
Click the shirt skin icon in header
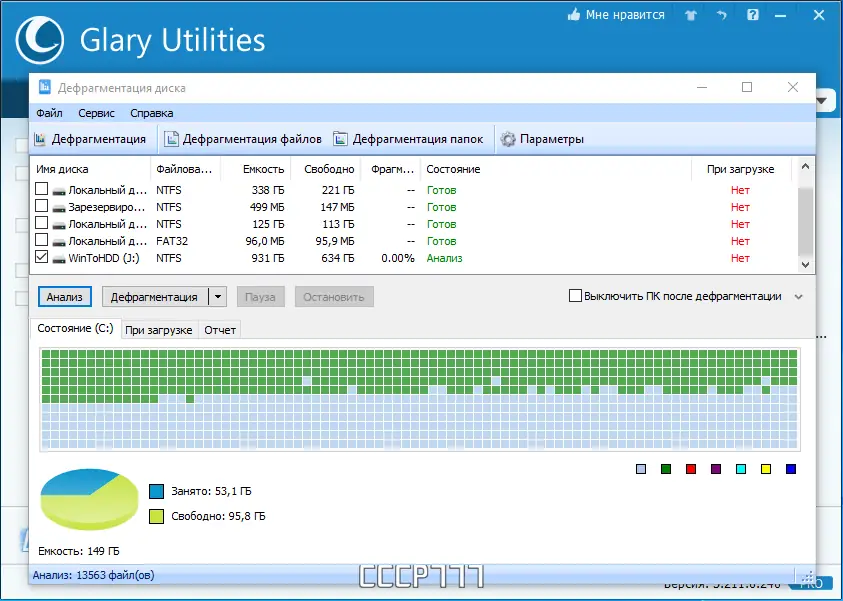coord(691,16)
